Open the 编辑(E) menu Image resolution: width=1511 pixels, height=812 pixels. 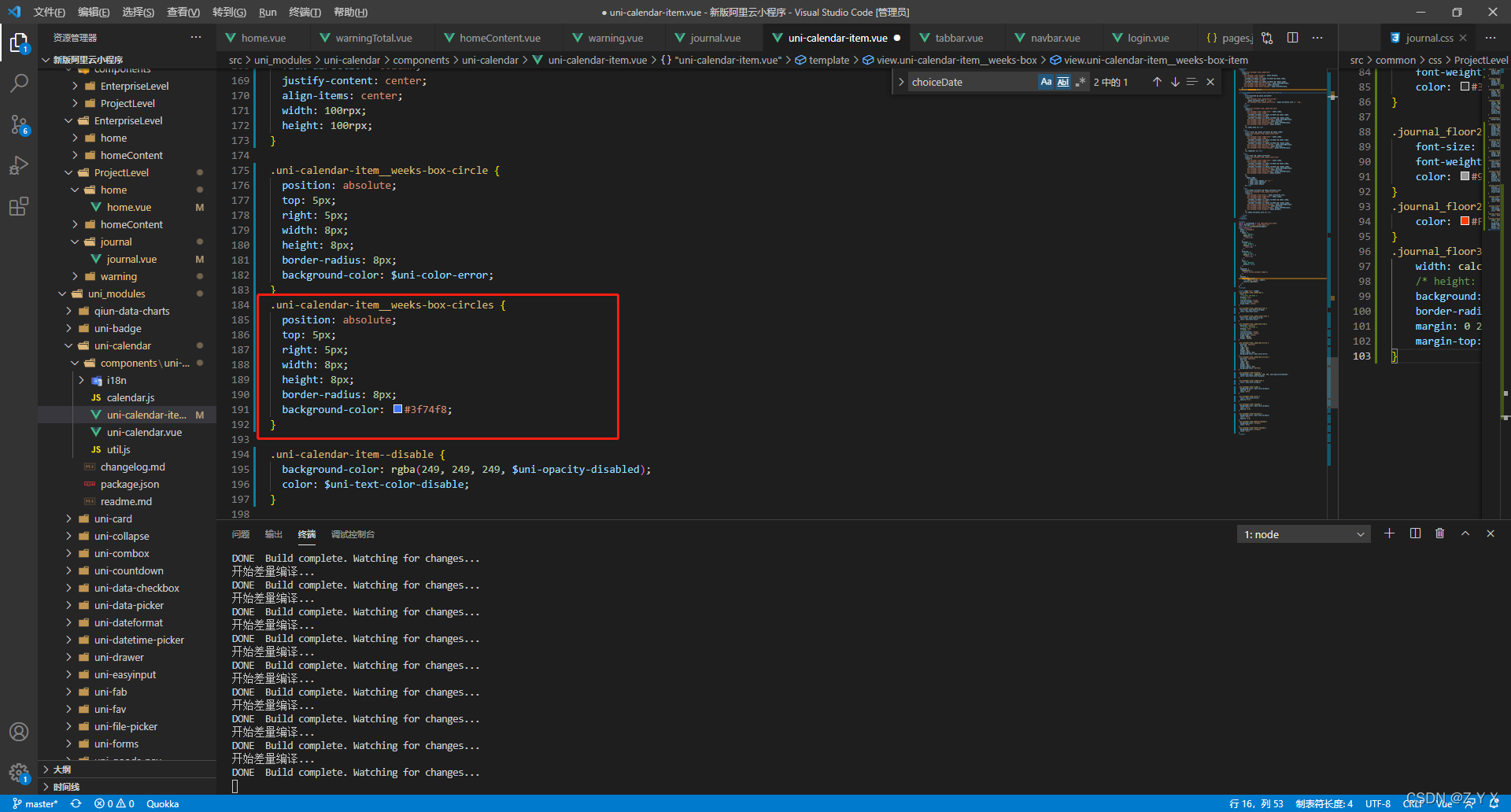tap(94, 12)
